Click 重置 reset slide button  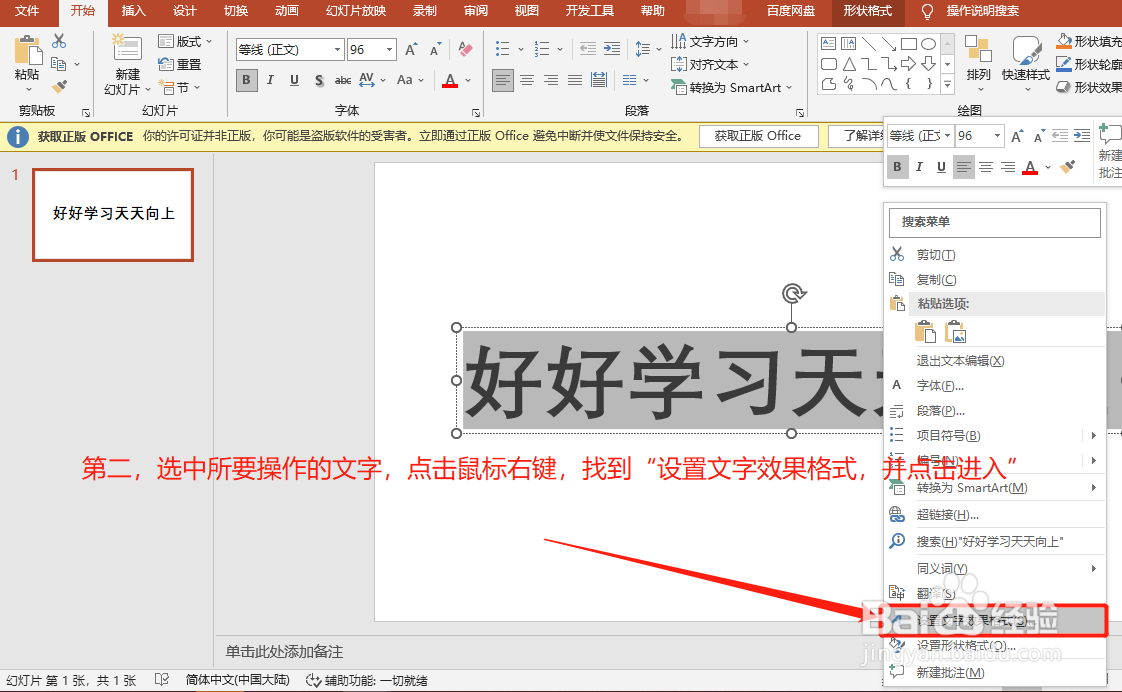(180, 64)
